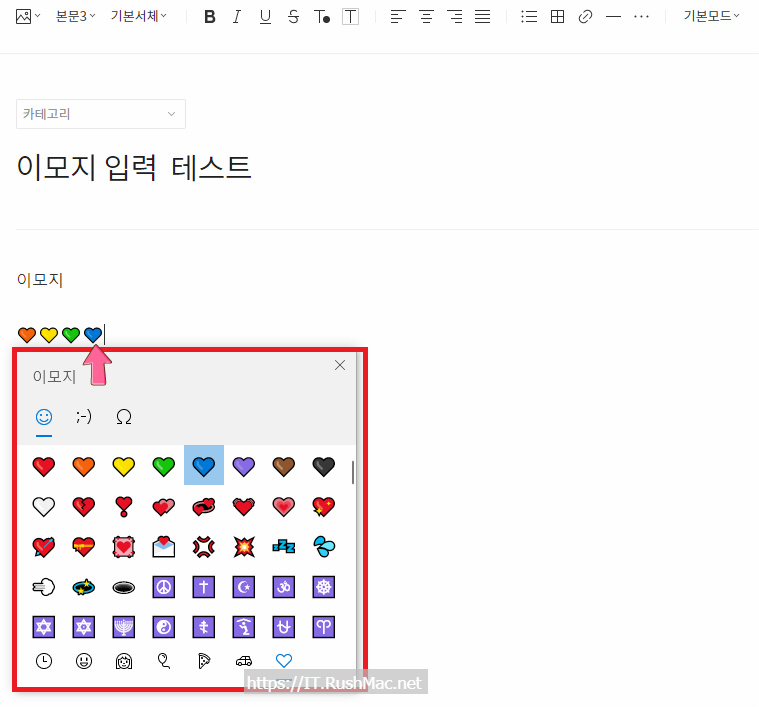Insert the latin cross emoji
This screenshot has height=707, width=759.
coord(204,587)
